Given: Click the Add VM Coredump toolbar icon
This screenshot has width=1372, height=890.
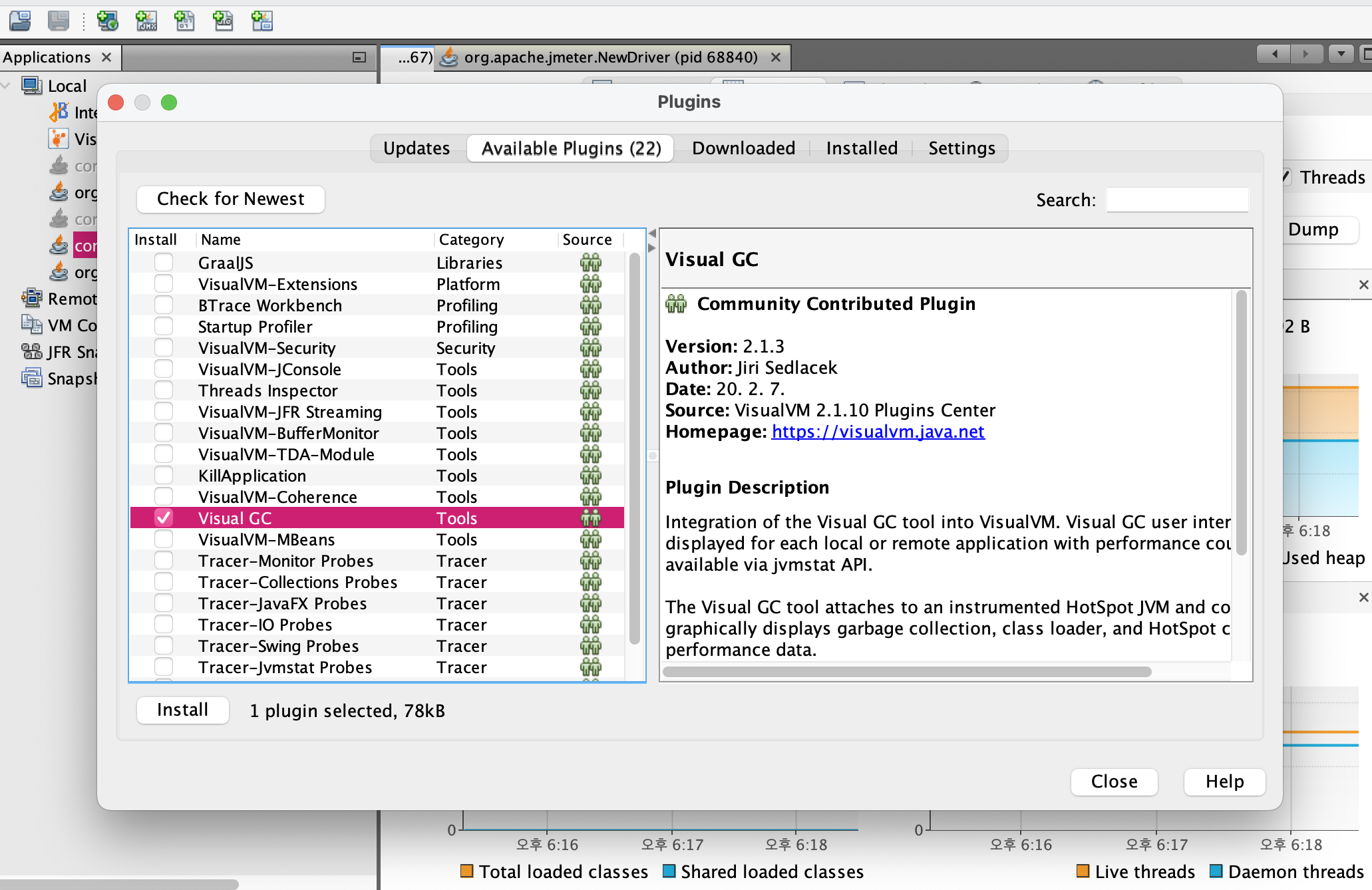Looking at the screenshot, I should (184, 21).
